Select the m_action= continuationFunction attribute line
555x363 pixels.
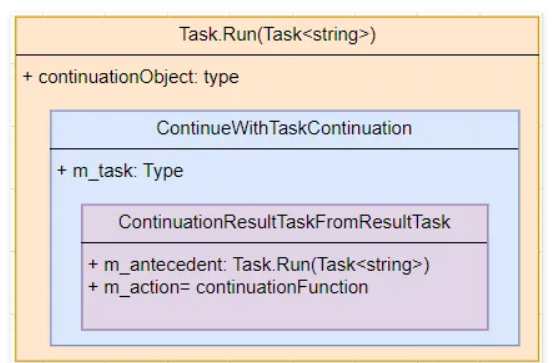228,287
